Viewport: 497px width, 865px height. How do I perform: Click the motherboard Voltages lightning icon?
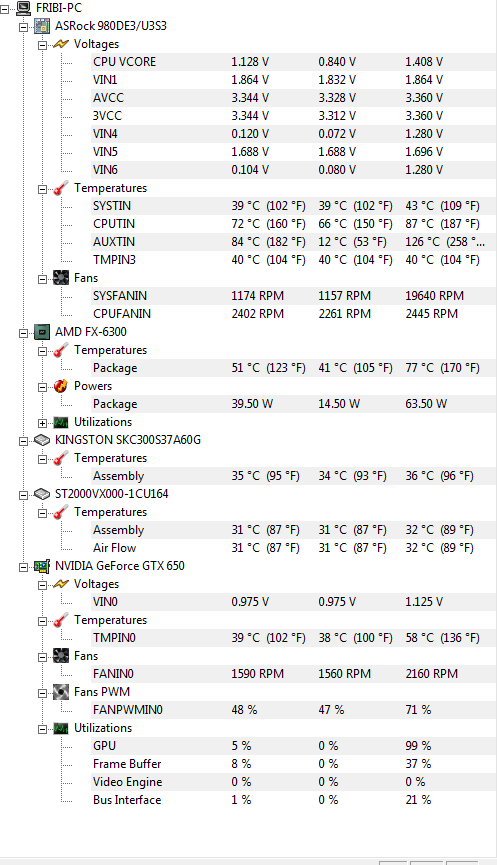click(61, 44)
